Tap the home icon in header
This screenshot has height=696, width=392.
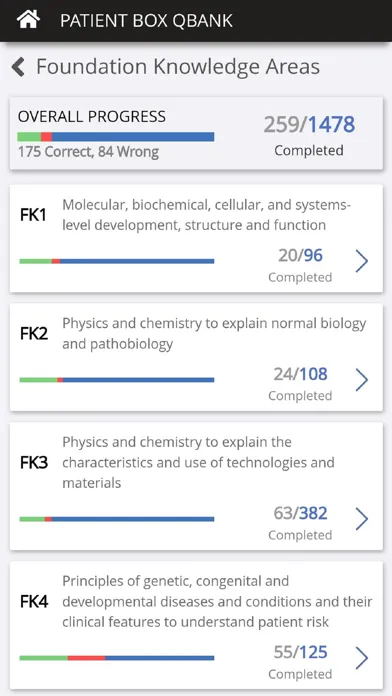(28, 20)
